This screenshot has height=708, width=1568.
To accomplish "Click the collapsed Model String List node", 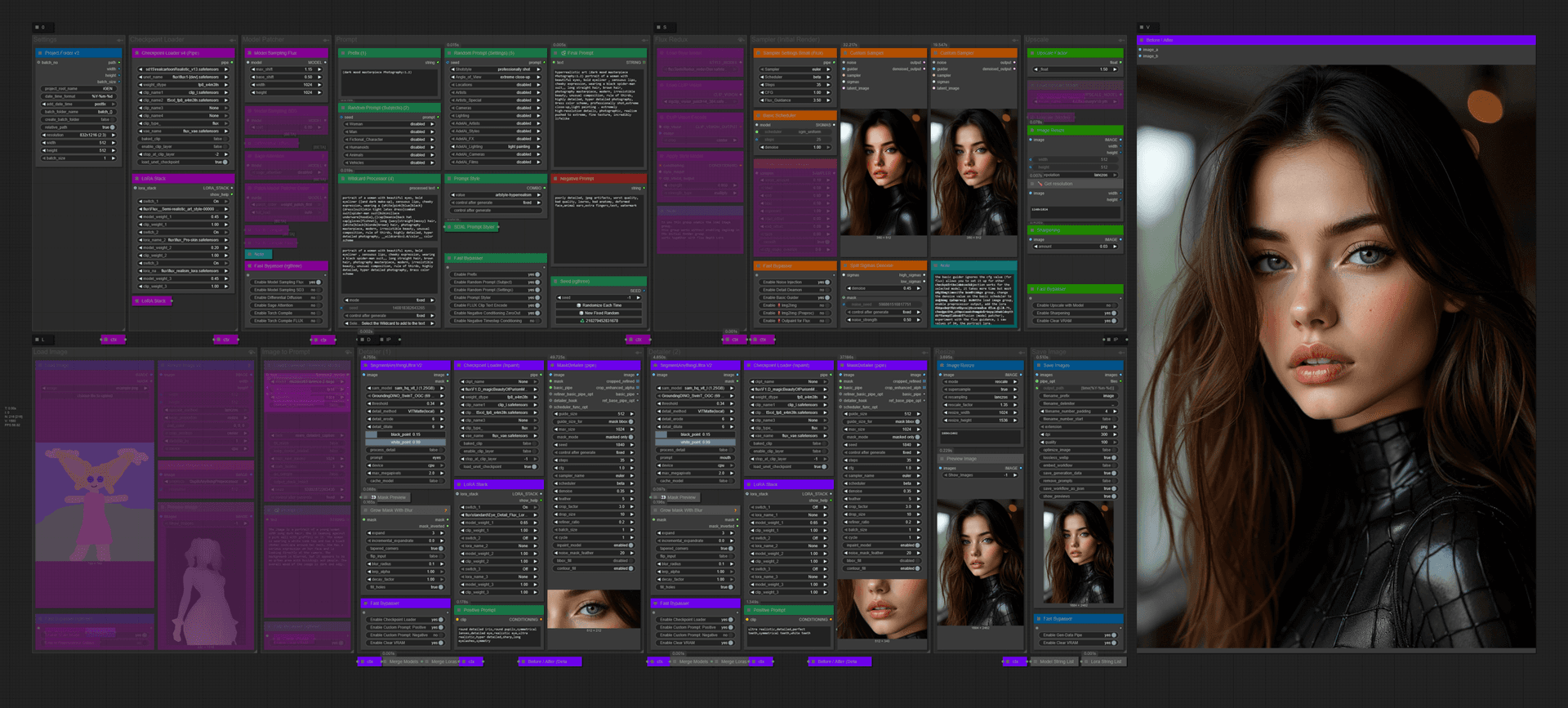I will tap(1056, 661).
